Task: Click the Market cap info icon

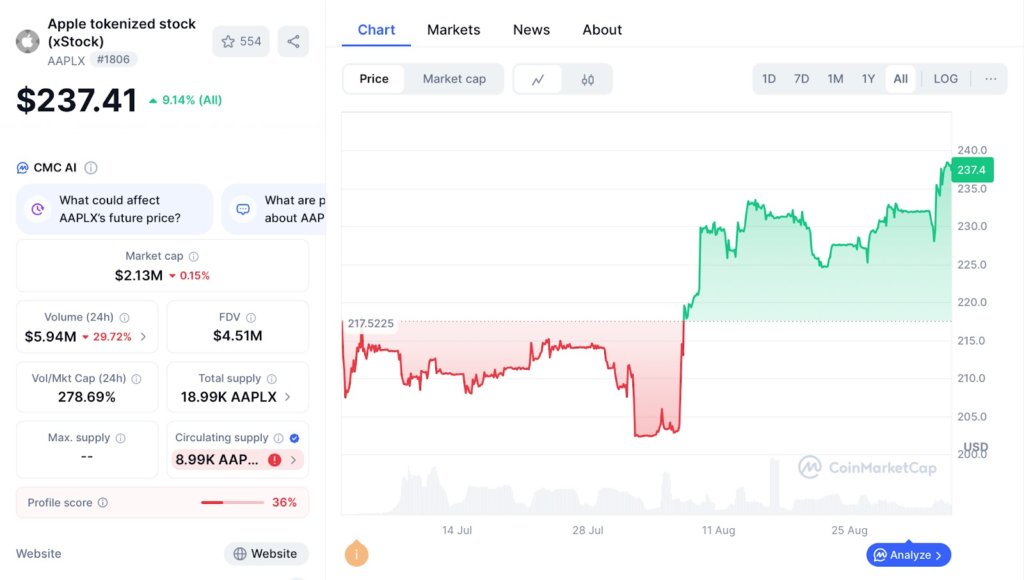Action: pos(194,257)
